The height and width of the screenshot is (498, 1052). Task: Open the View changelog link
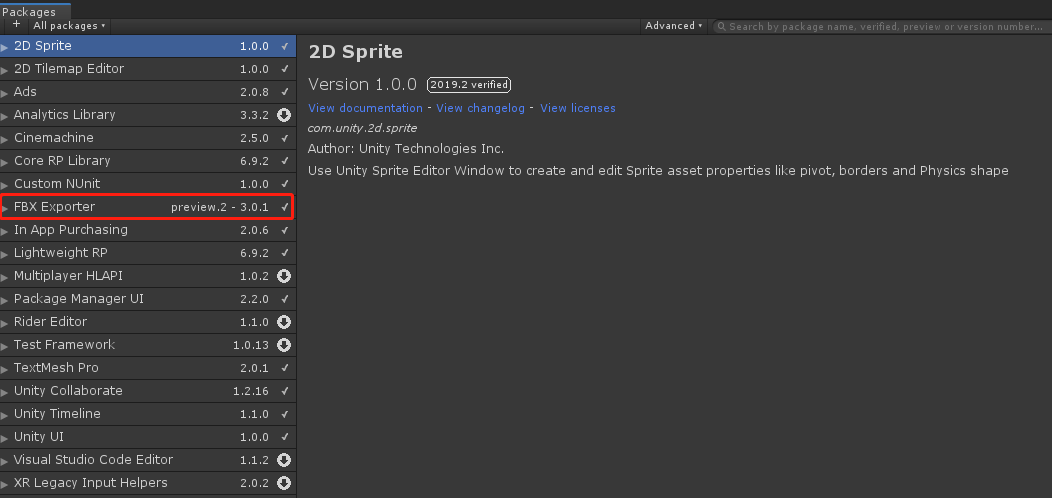click(x=480, y=108)
